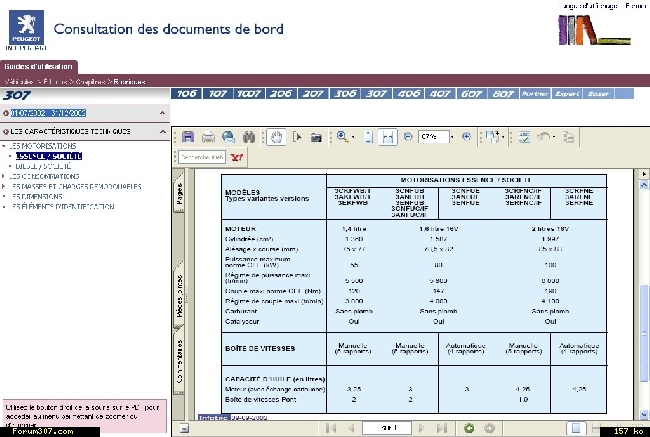Pick the Zoom In magnifier tool

point(342,136)
